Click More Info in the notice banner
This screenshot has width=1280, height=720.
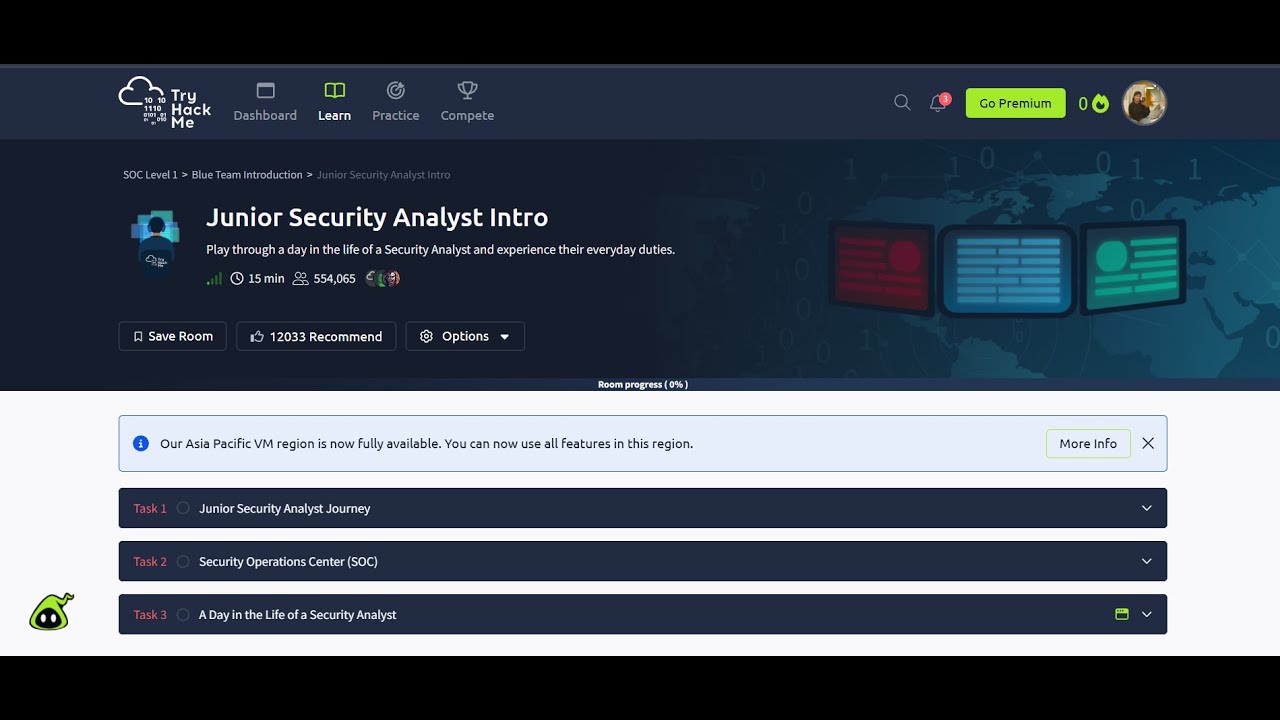point(1088,443)
